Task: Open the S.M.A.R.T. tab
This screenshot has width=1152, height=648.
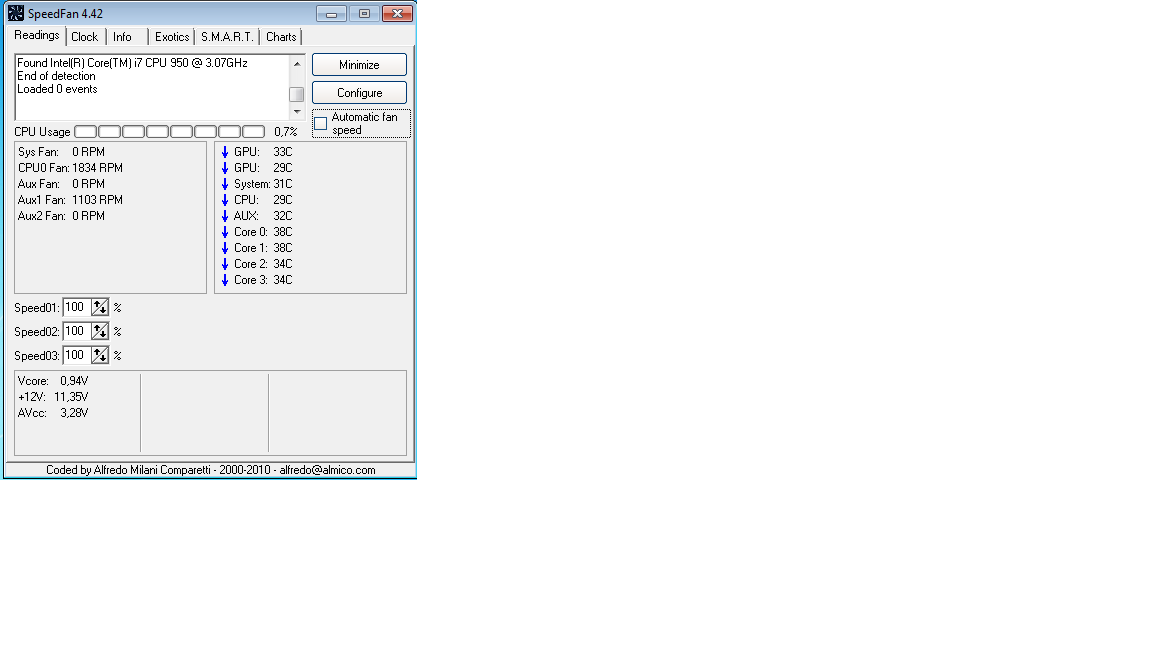Action: click(227, 37)
